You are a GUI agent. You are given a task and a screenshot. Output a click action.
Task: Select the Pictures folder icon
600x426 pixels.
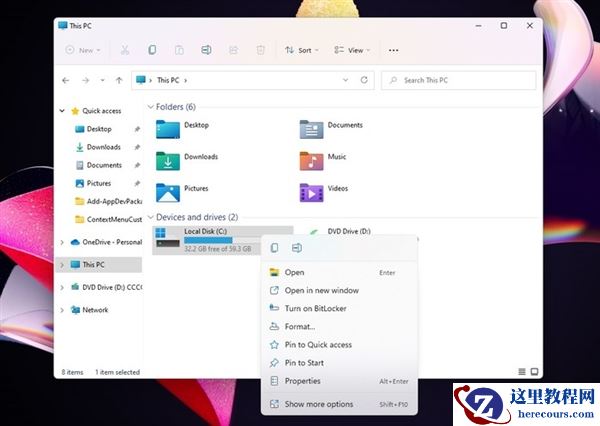[x=168, y=193]
